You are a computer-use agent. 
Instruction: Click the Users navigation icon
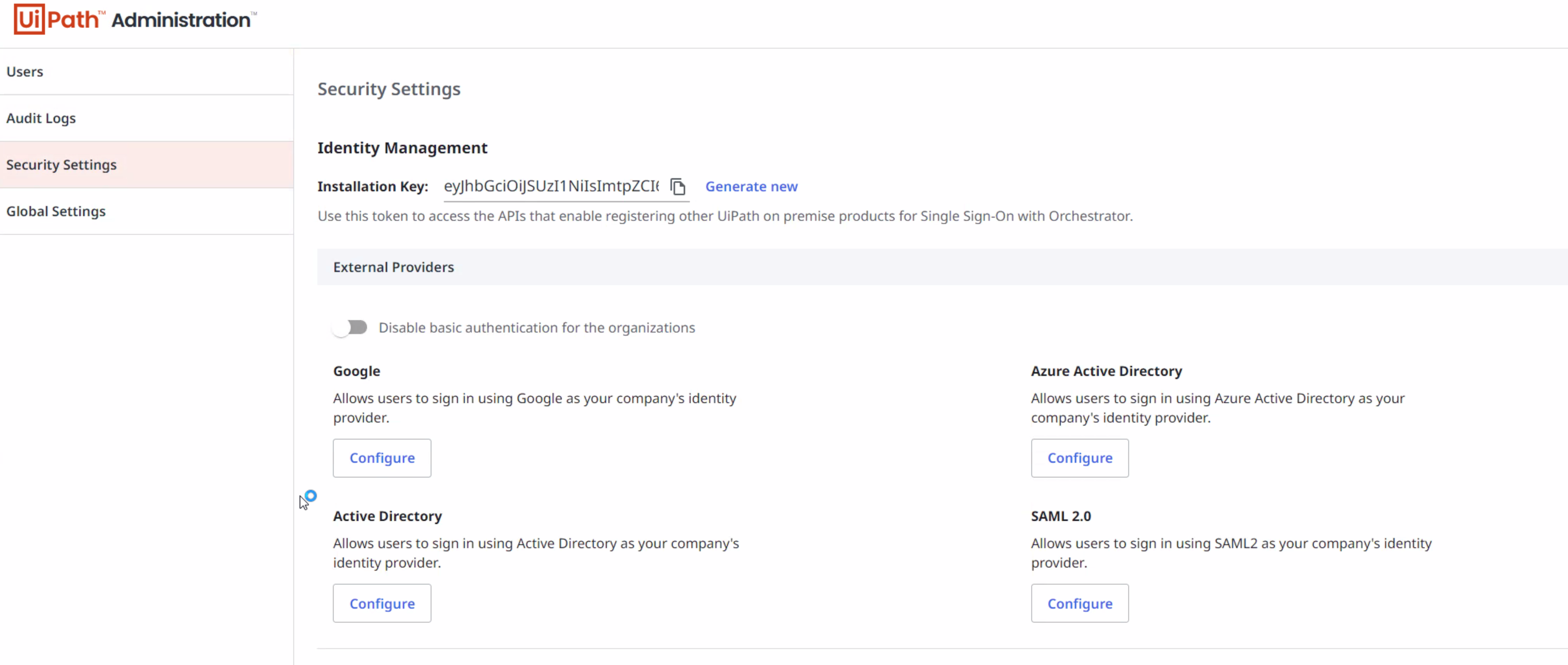click(24, 71)
